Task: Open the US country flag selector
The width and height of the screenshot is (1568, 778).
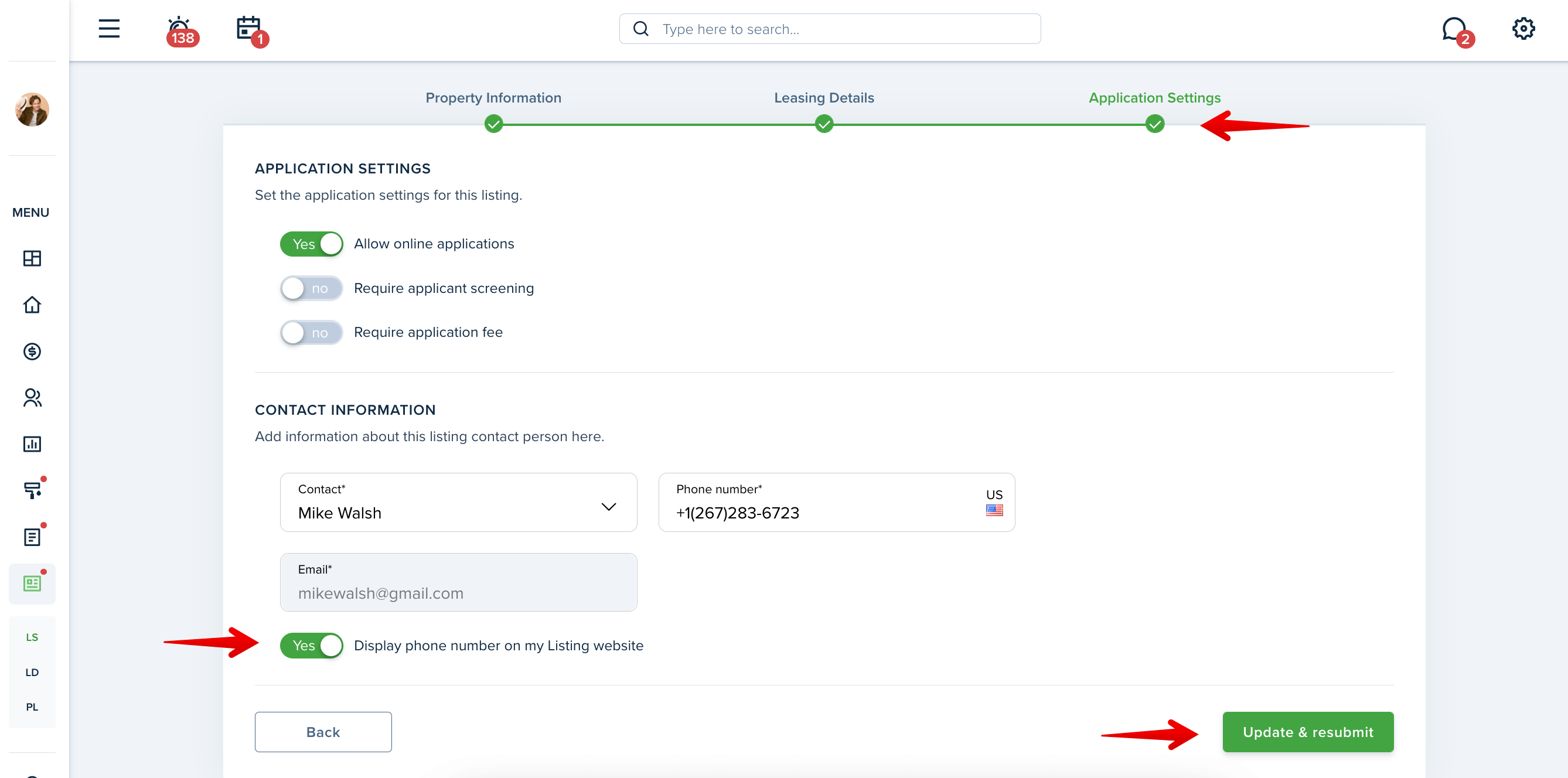Action: tap(994, 502)
